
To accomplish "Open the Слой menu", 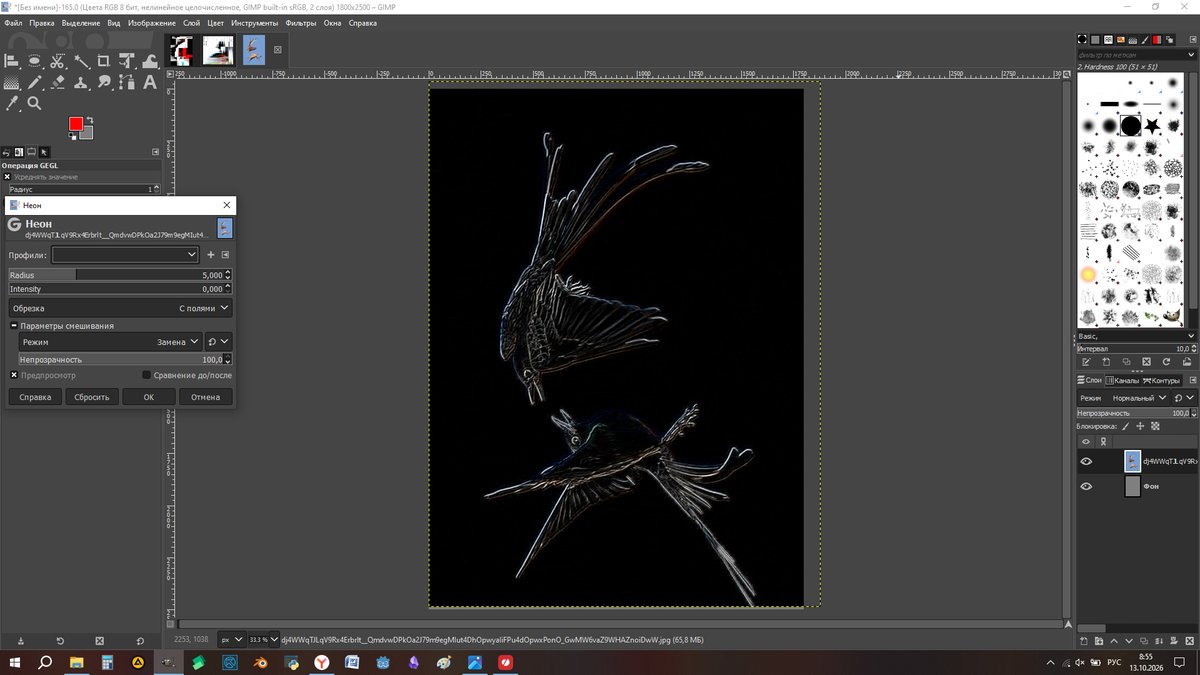I will coord(191,22).
